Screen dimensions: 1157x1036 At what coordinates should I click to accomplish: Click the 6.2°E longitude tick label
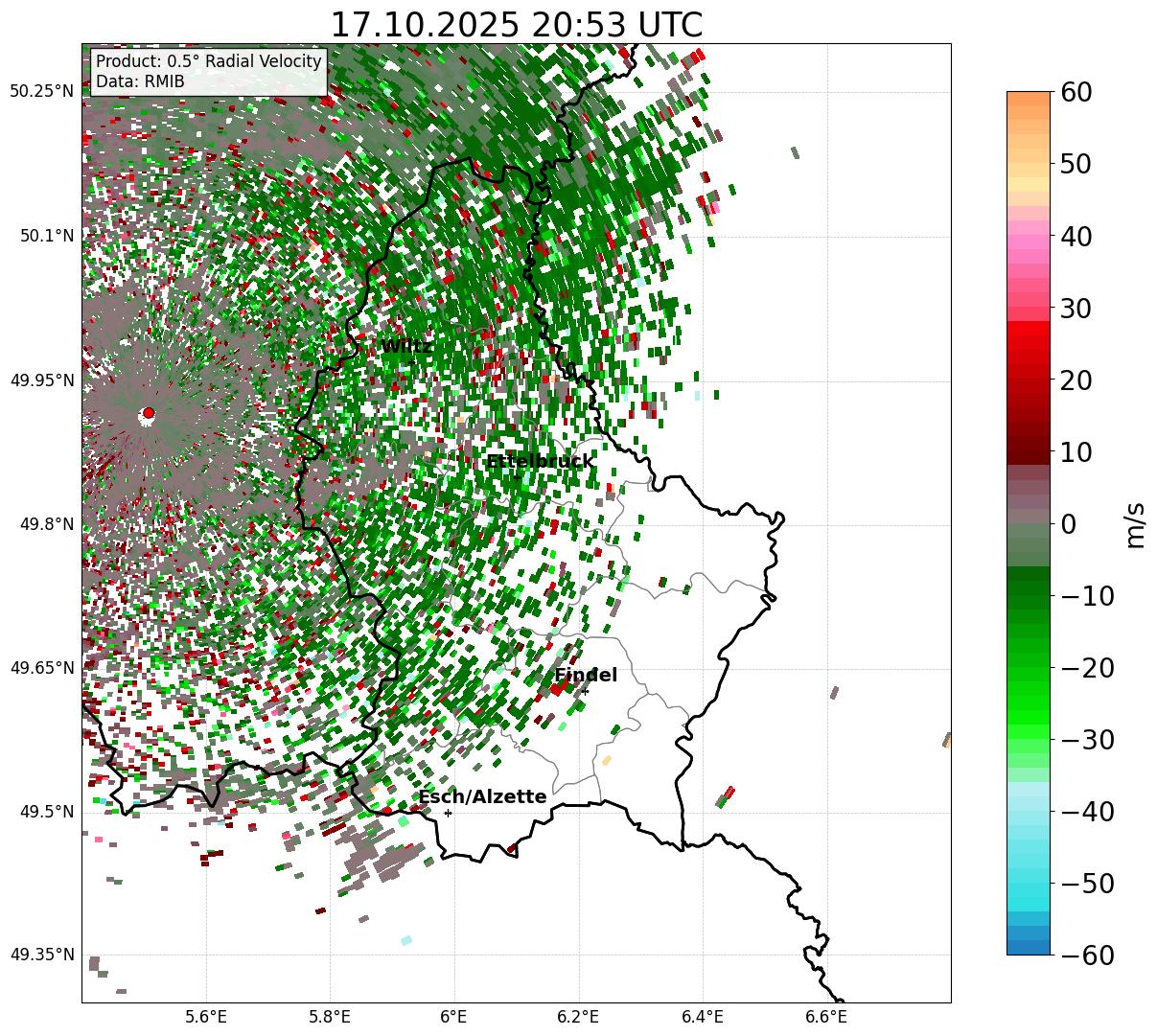click(578, 1016)
